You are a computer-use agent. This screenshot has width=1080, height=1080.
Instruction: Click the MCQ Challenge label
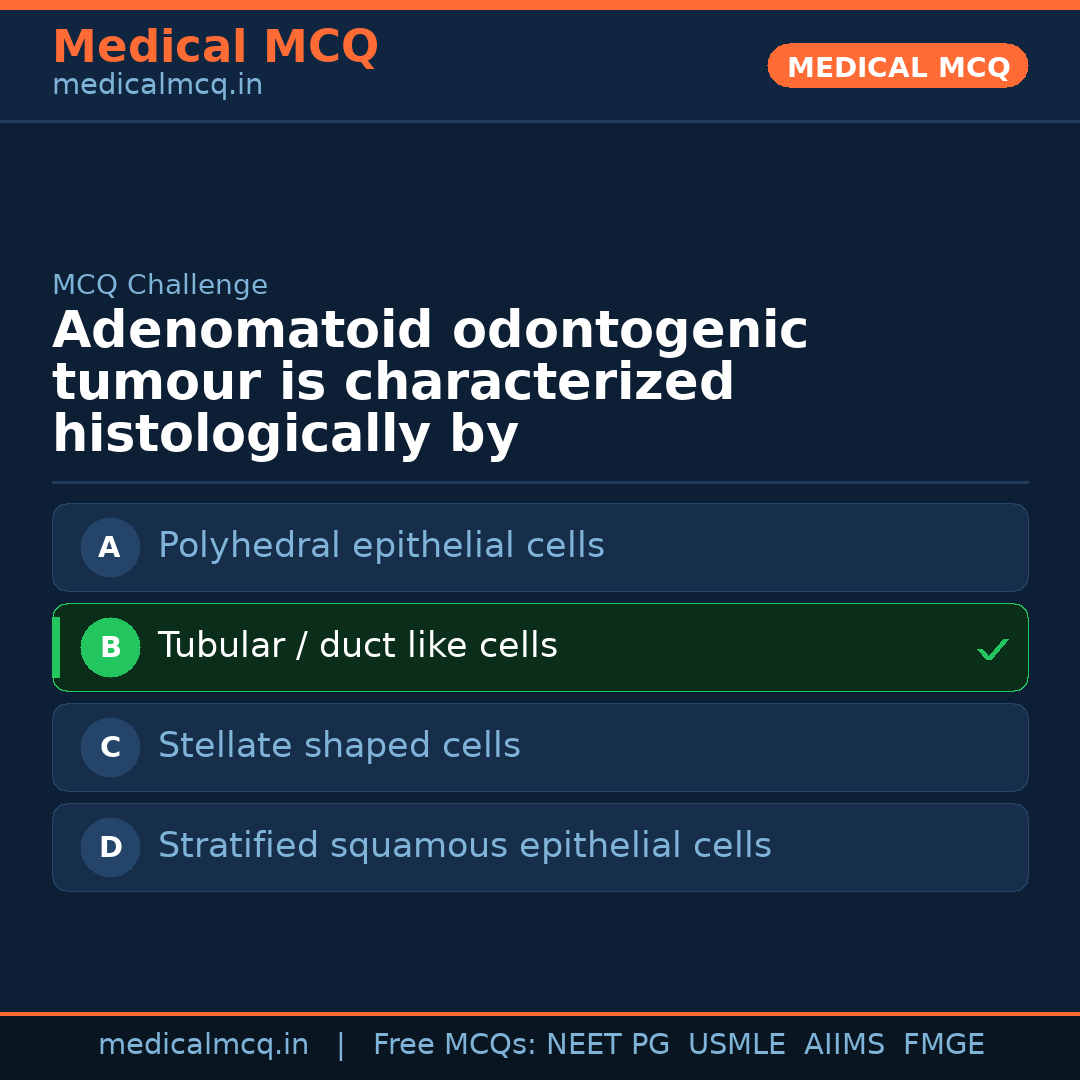click(x=160, y=285)
